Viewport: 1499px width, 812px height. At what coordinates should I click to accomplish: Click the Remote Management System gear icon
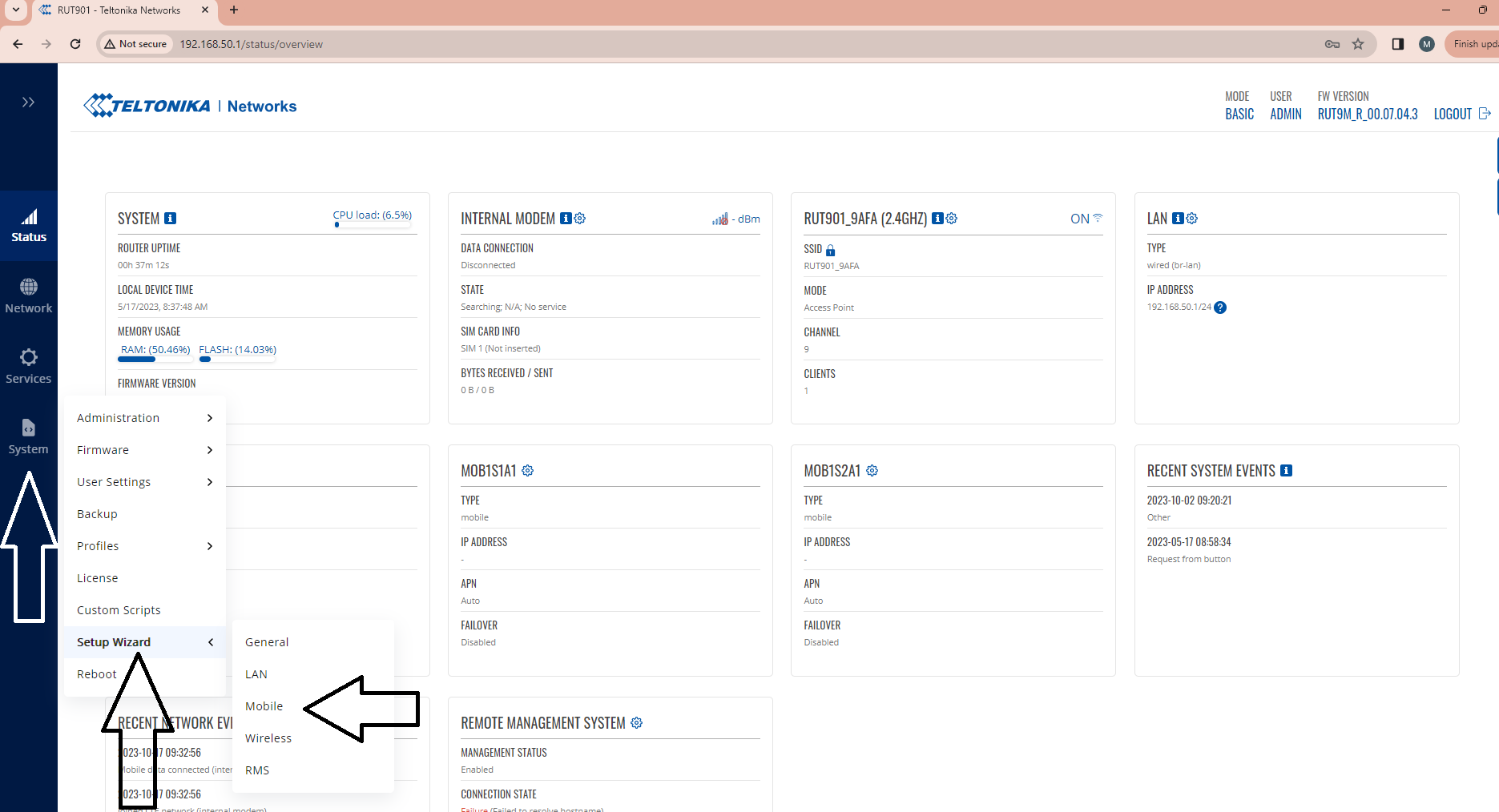(x=636, y=722)
